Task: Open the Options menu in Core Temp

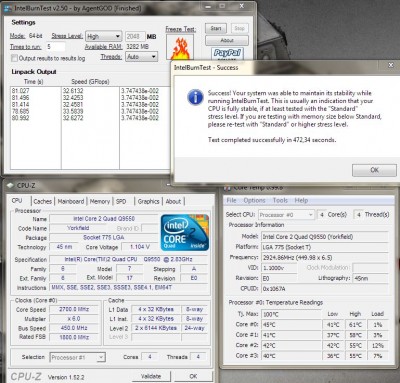Action: [254, 200]
